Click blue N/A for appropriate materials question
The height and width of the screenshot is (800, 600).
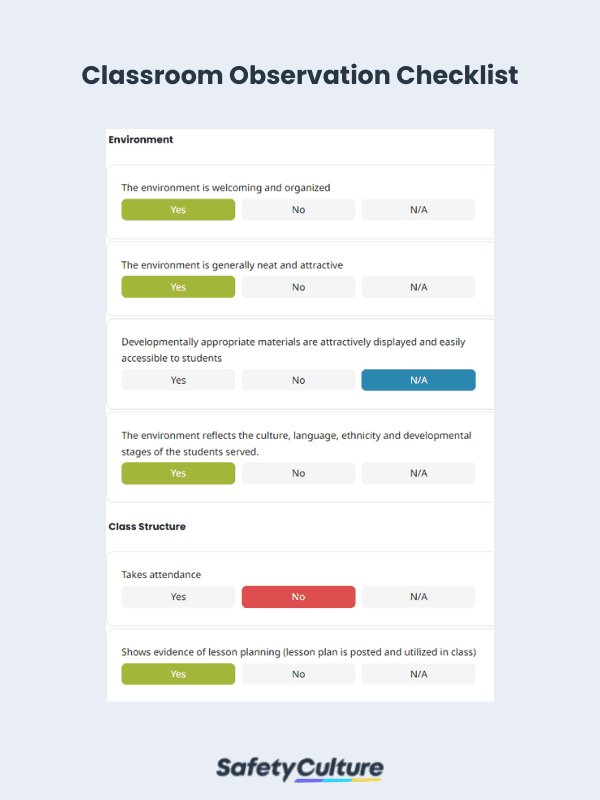(x=418, y=380)
